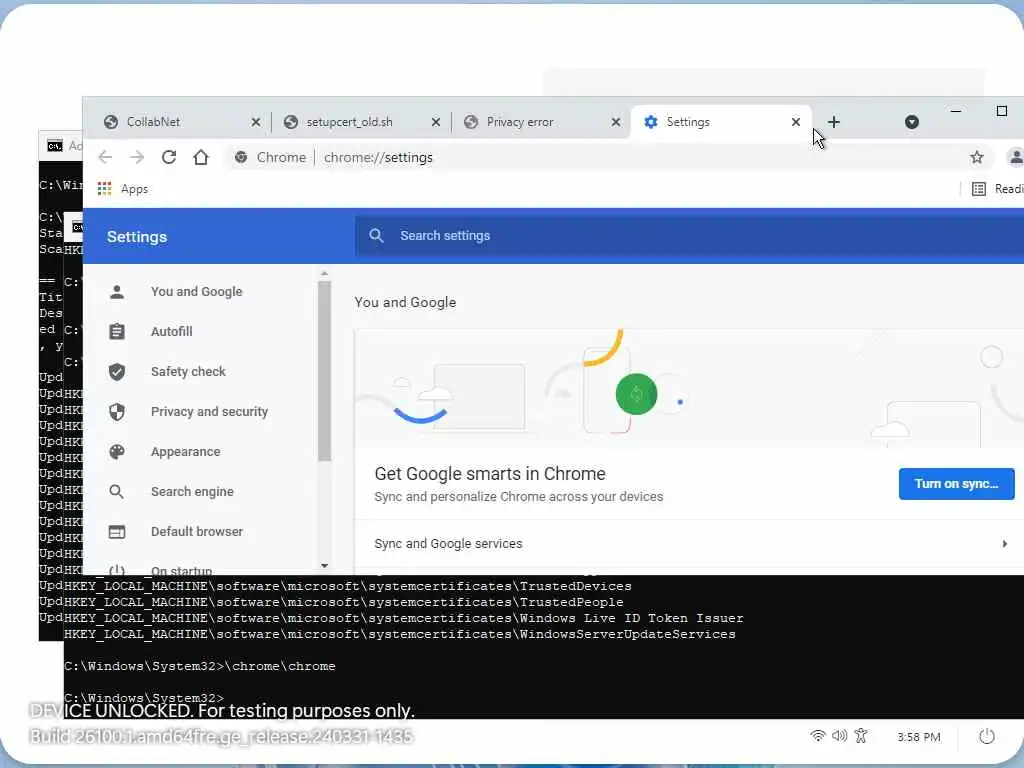
Task: Open Appearance settings section
Action: point(185,452)
